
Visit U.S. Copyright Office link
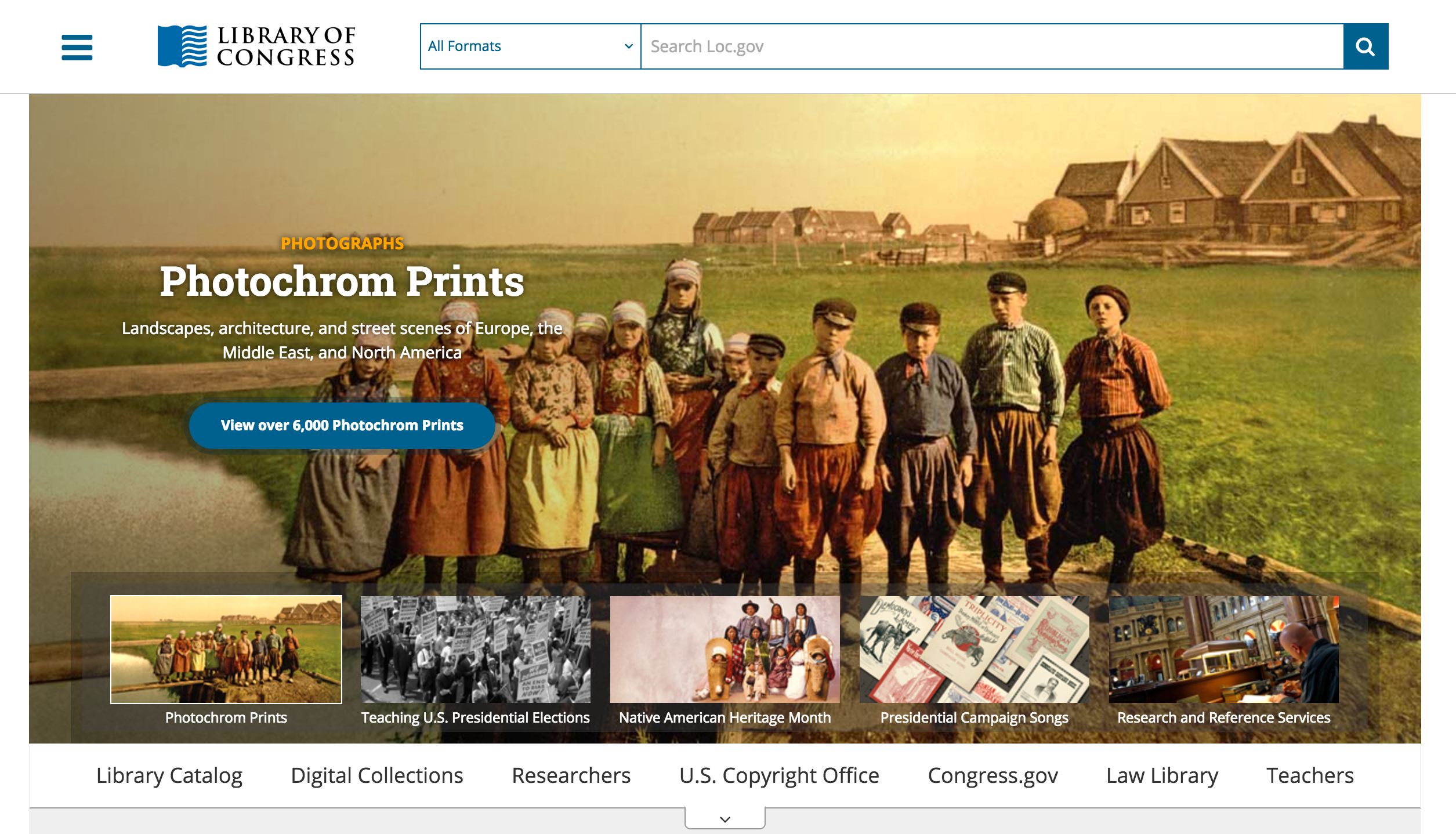pyautogui.click(x=779, y=775)
